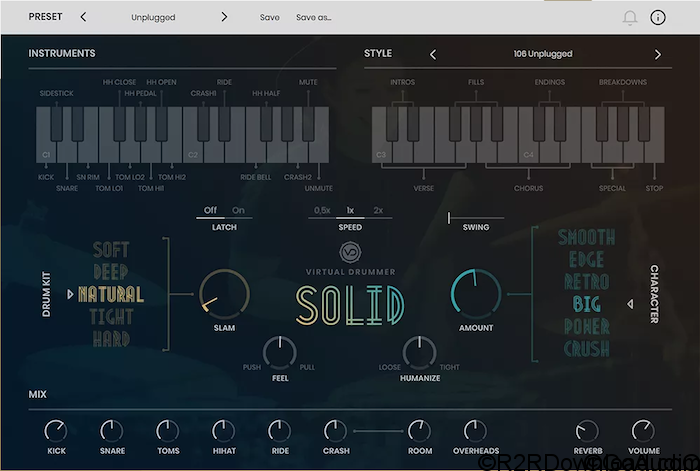Set Speed to 2x
Viewport: 700px width, 471px height.
pos(378,210)
